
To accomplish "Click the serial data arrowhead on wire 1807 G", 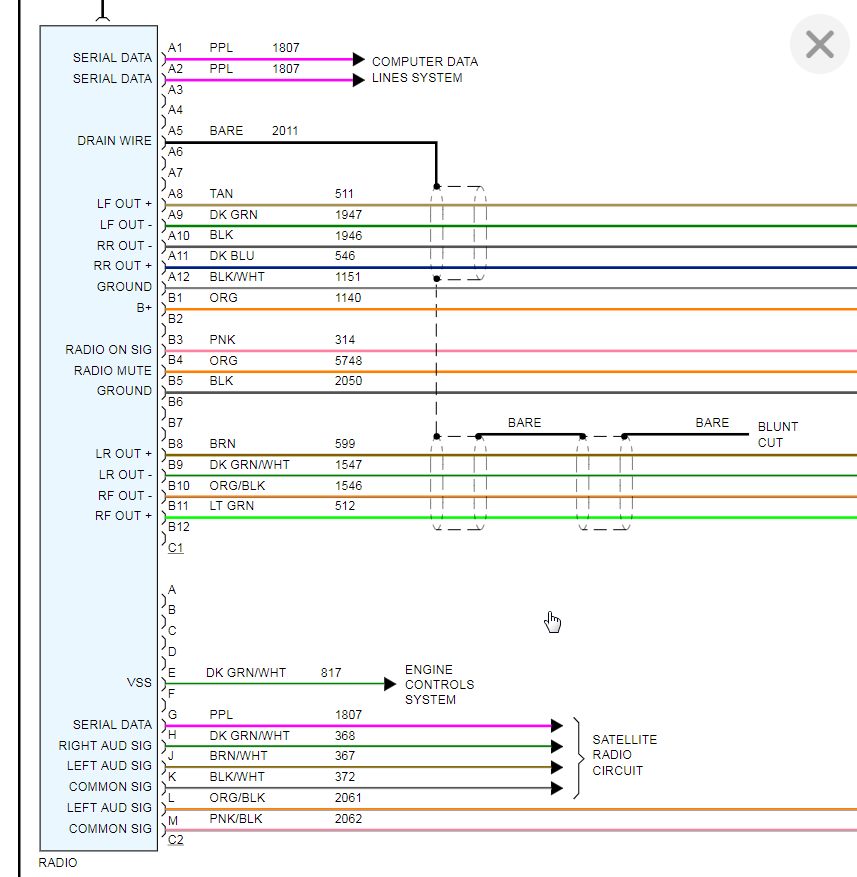I will click(x=557, y=725).
